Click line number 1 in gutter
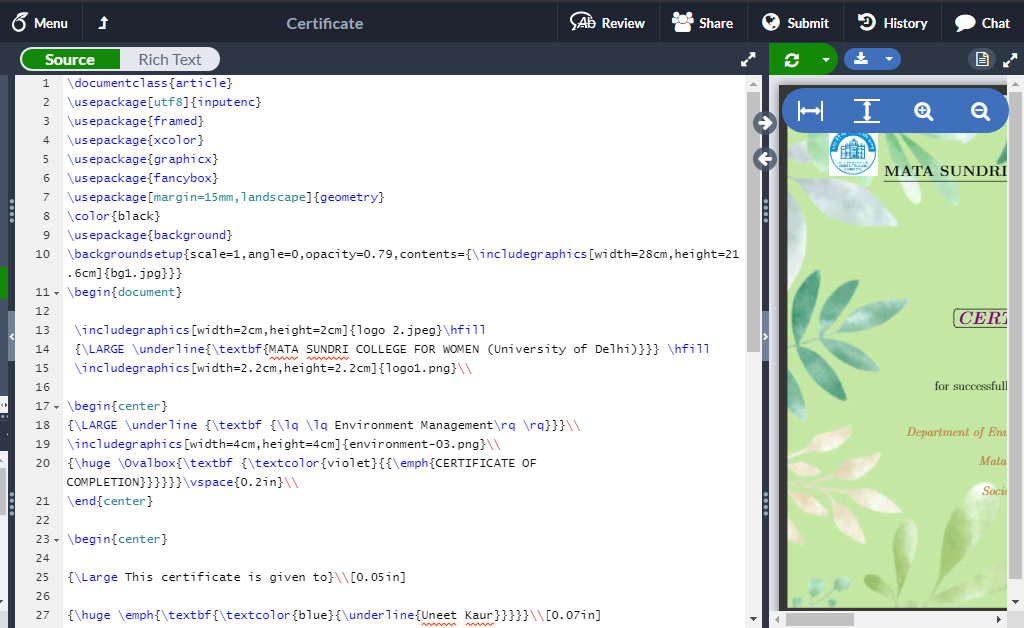 click(x=46, y=83)
